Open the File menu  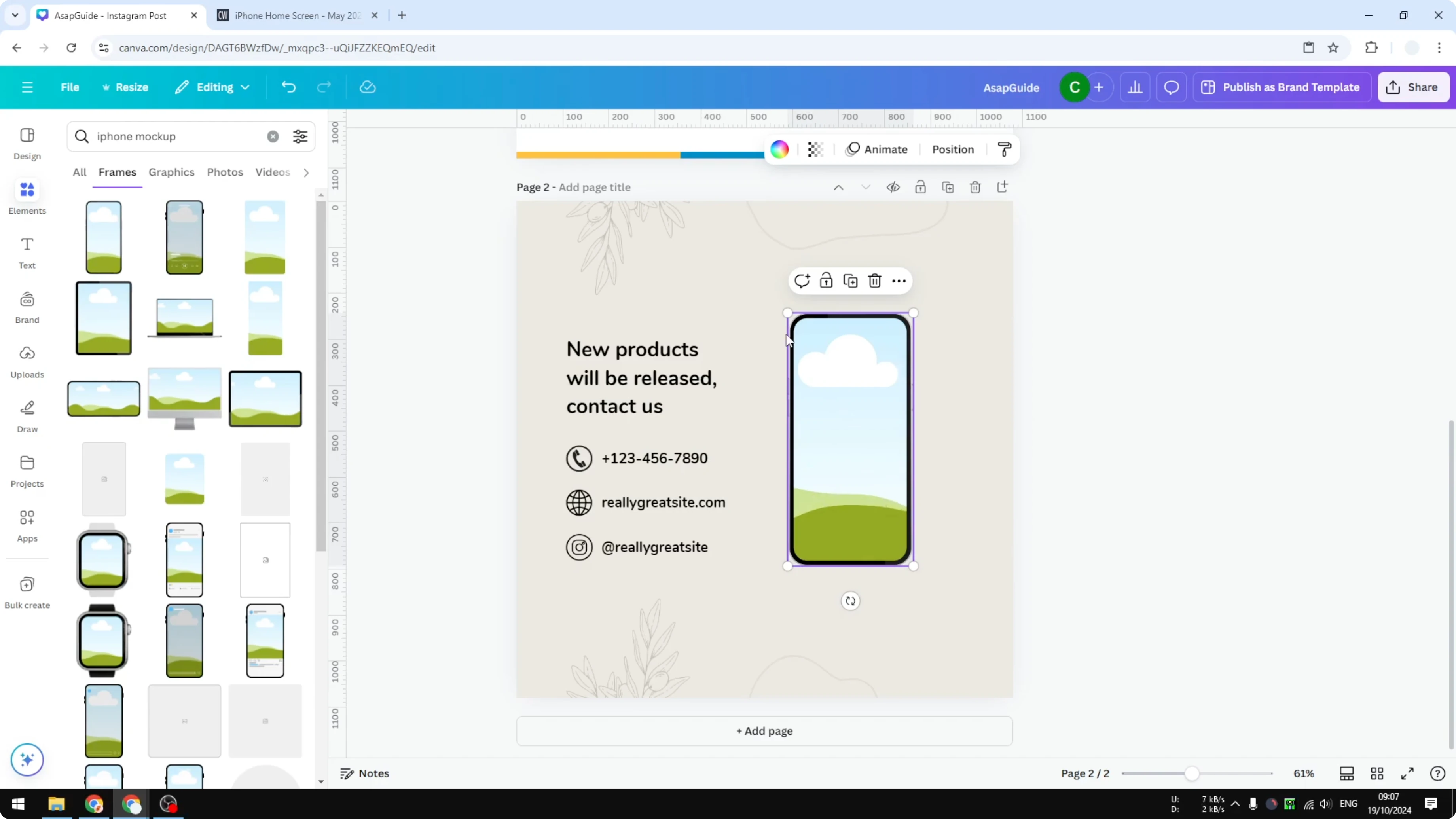[x=70, y=87]
